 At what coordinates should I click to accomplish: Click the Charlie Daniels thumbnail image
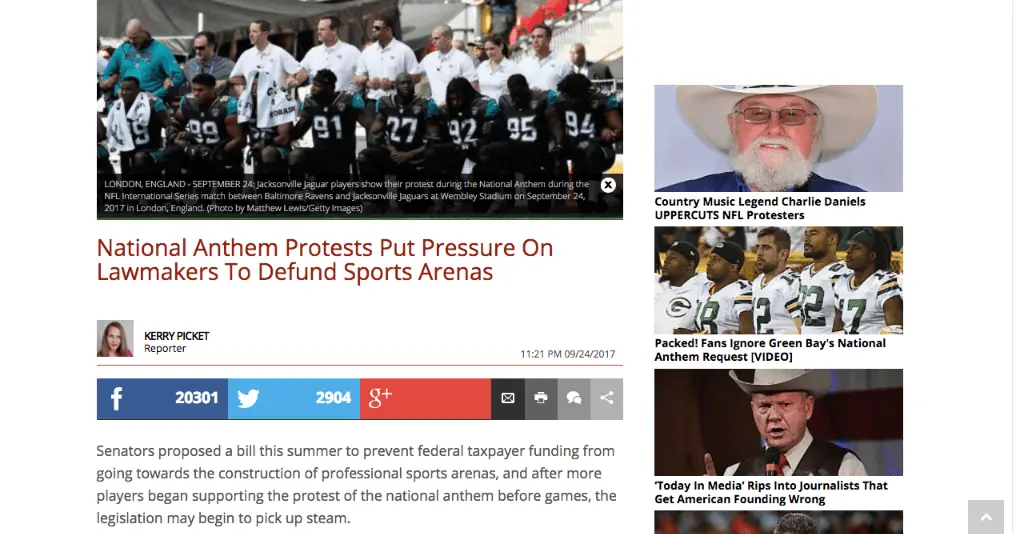click(779, 138)
